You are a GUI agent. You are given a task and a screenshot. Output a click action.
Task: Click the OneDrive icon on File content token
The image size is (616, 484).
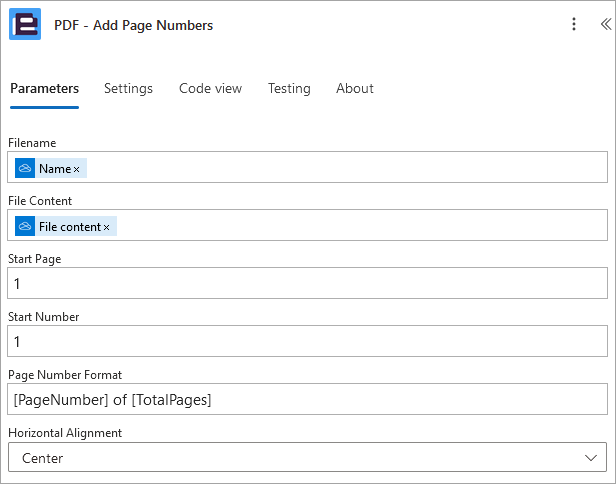click(25, 226)
